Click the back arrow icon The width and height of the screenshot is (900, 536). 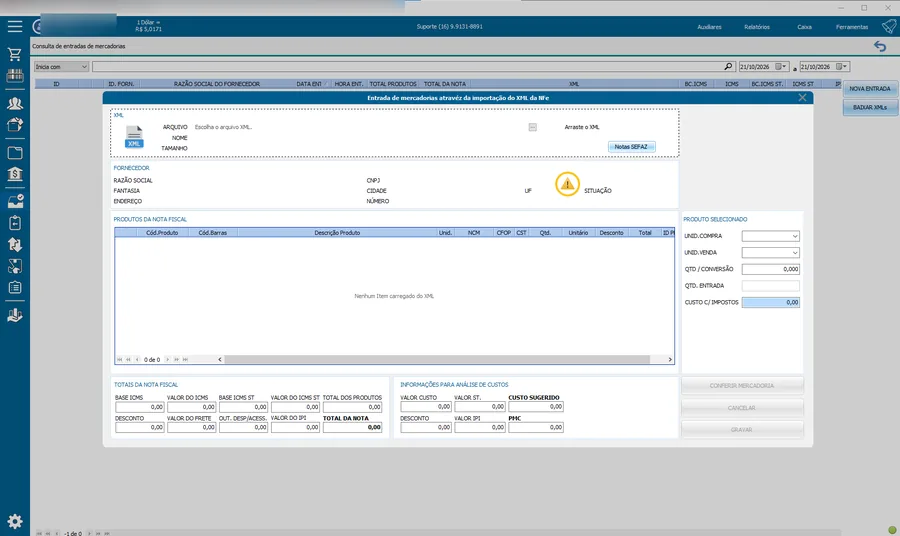[x=880, y=46]
